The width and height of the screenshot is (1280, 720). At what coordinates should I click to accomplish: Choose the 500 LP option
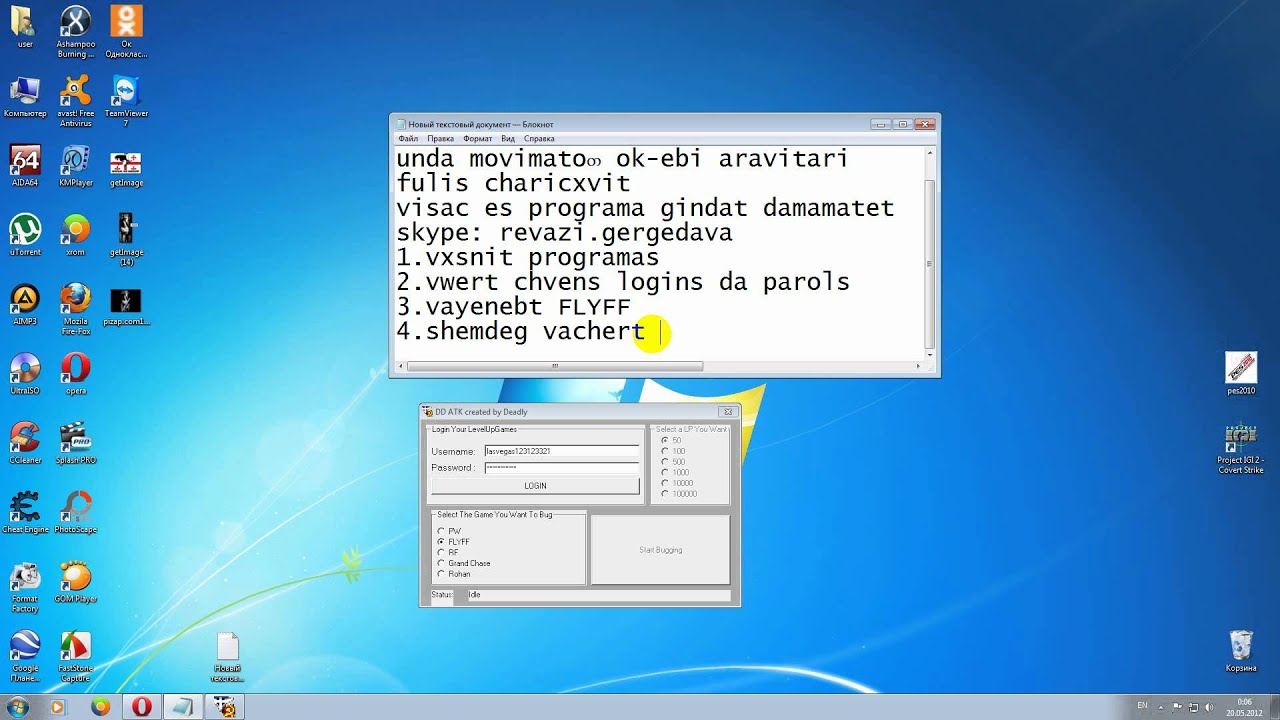(x=665, y=462)
